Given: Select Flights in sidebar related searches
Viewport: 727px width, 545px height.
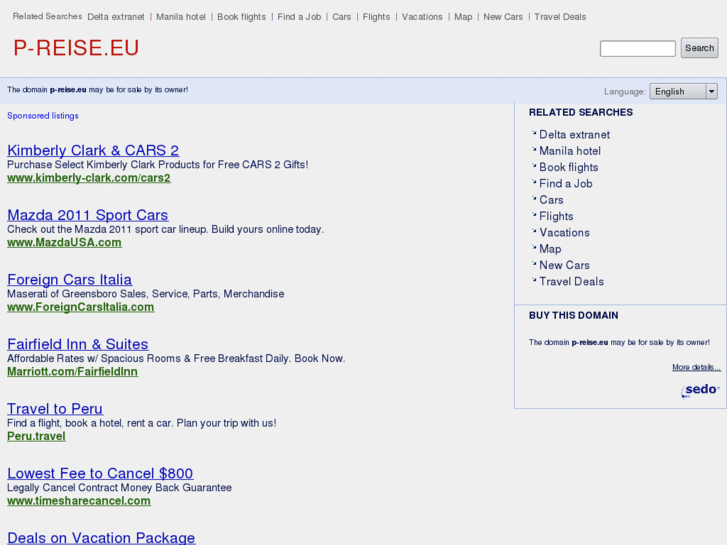Looking at the screenshot, I should pyautogui.click(x=556, y=217).
